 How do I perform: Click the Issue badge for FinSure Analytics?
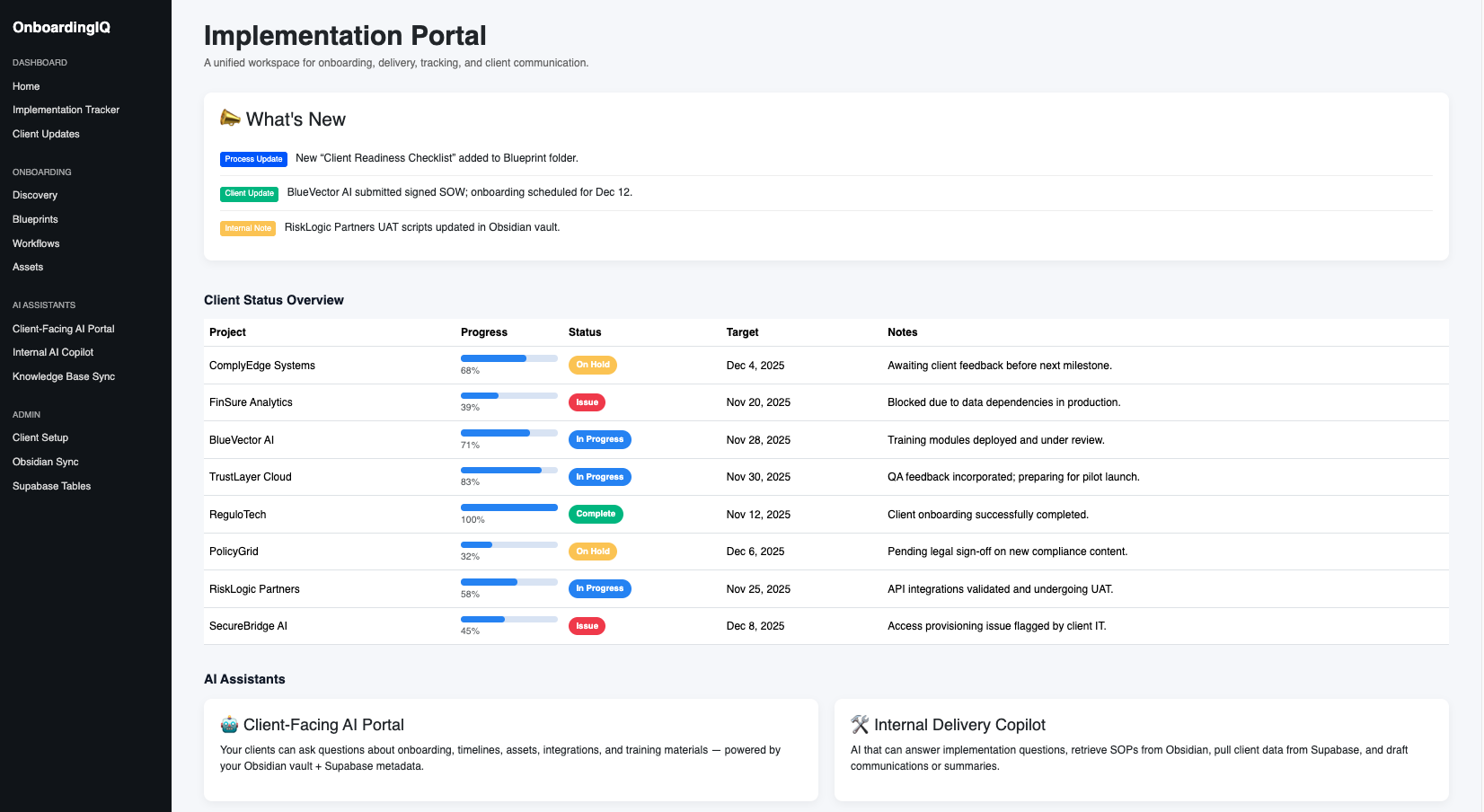587,402
